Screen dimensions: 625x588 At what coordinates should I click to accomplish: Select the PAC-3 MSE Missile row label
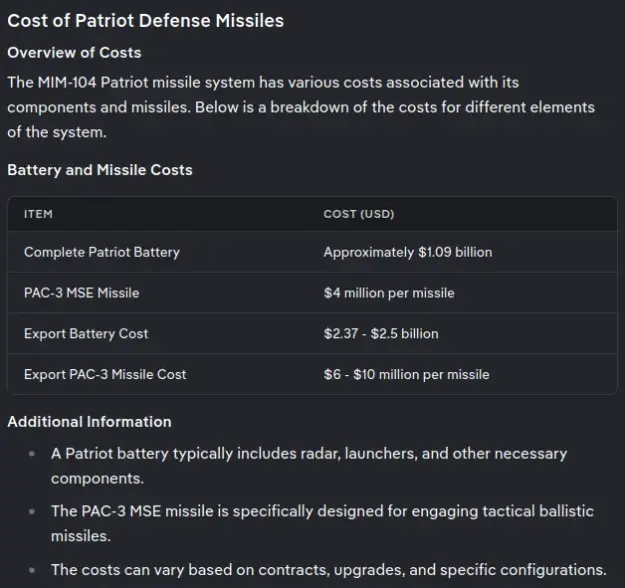click(x=81, y=293)
